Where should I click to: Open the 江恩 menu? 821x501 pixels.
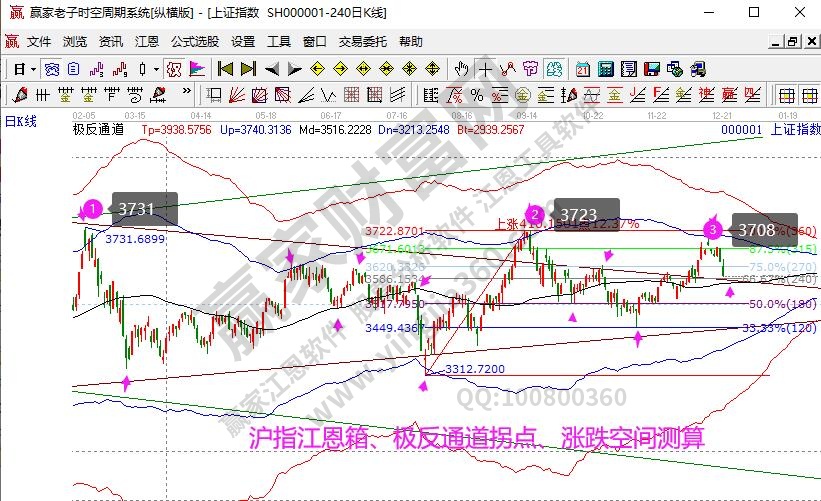tap(147, 42)
